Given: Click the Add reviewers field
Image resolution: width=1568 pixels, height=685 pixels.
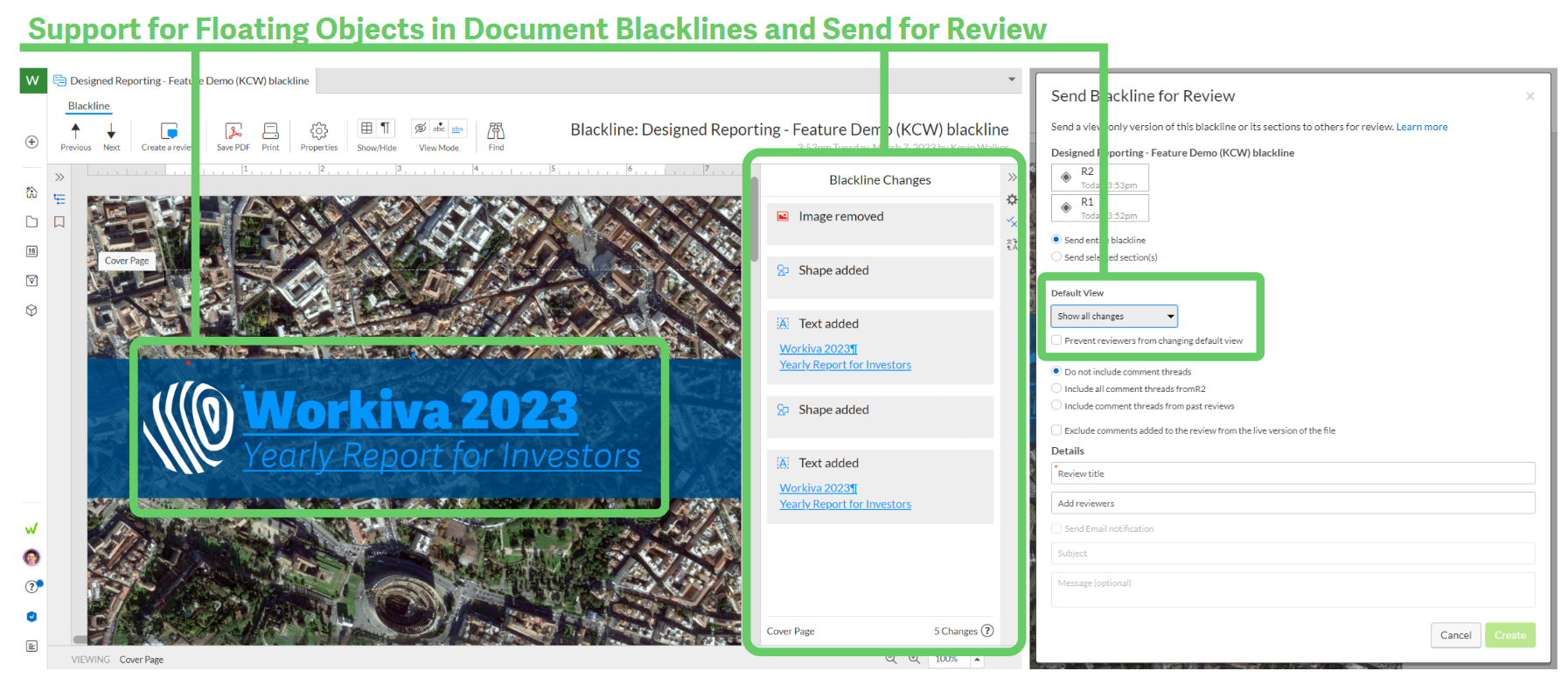Looking at the screenshot, I should coord(1293,503).
